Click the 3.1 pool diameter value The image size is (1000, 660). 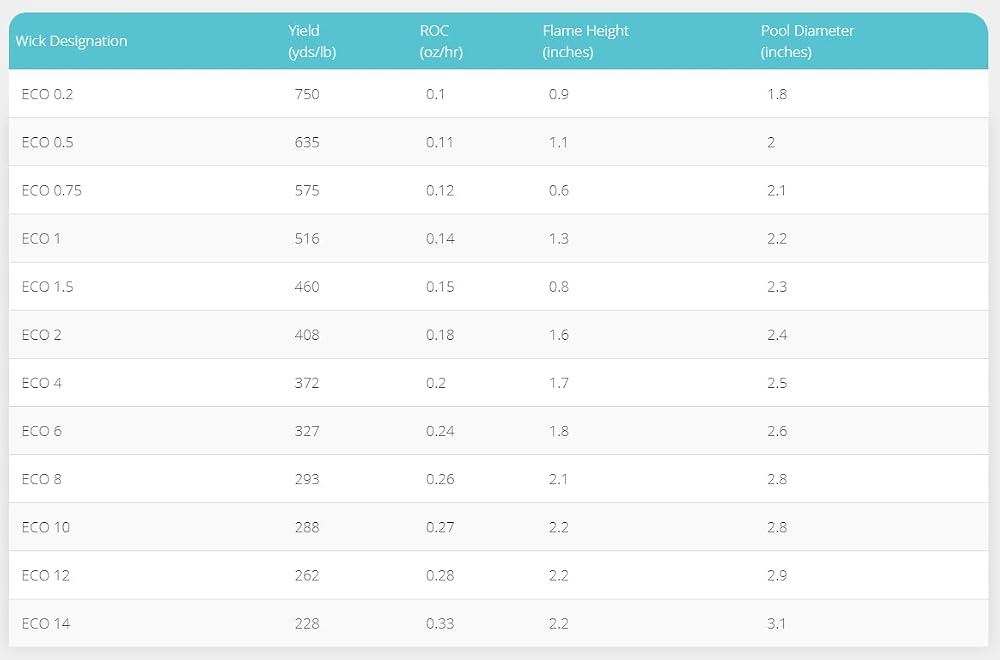coord(776,624)
